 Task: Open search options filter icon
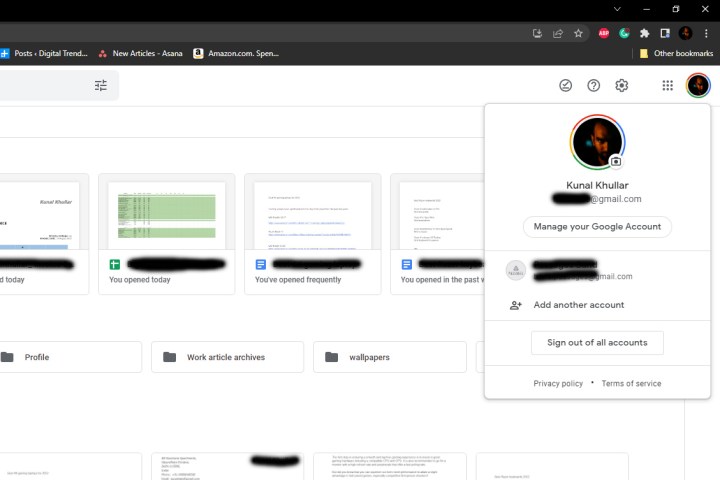click(101, 85)
